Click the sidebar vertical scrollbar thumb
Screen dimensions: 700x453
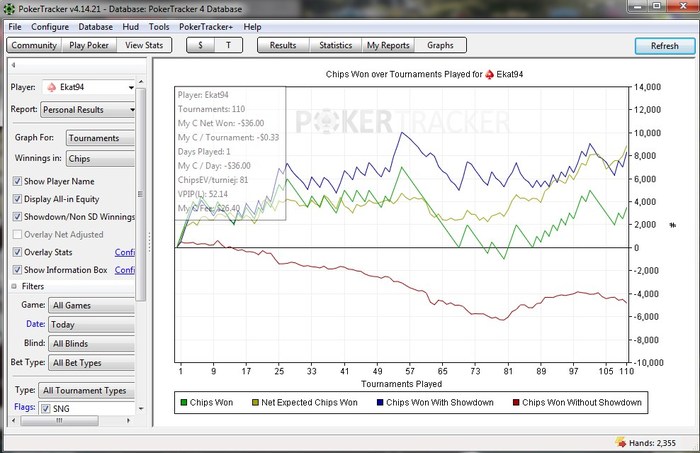click(141, 194)
